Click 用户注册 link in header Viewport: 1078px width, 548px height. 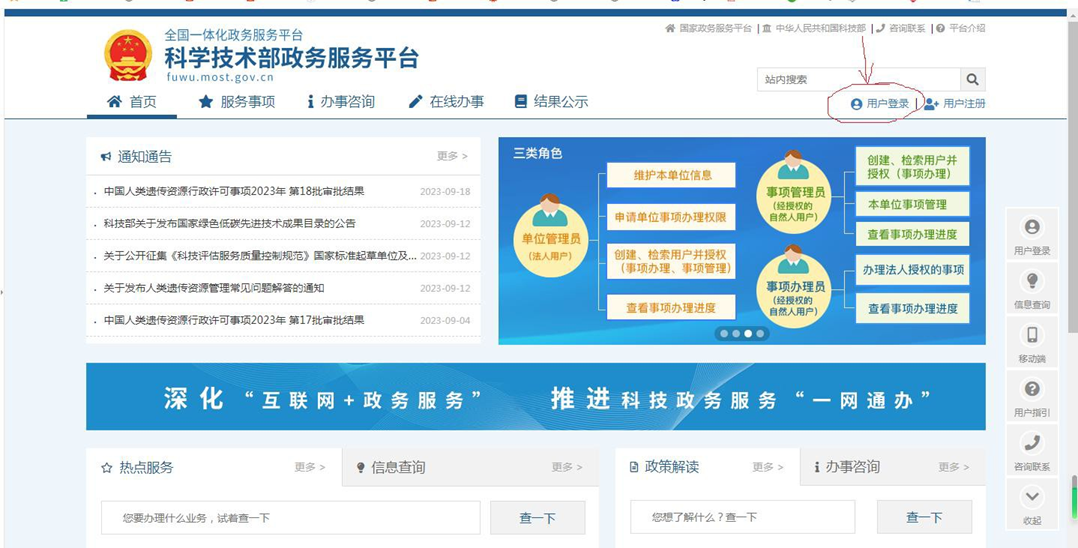click(964, 104)
